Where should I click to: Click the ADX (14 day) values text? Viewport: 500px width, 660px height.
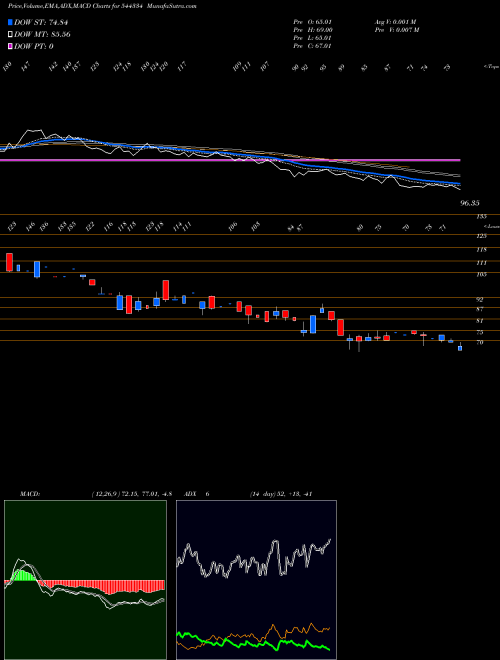coord(280,494)
